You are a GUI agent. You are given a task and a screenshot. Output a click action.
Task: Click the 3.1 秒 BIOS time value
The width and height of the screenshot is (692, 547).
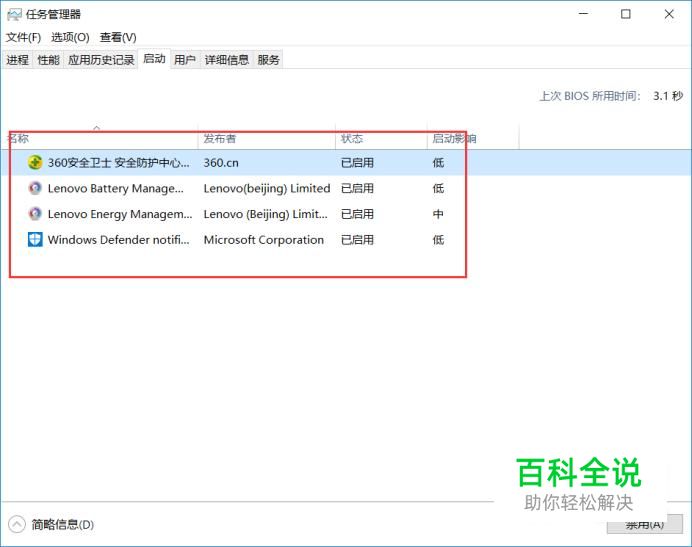pos(668,96)
